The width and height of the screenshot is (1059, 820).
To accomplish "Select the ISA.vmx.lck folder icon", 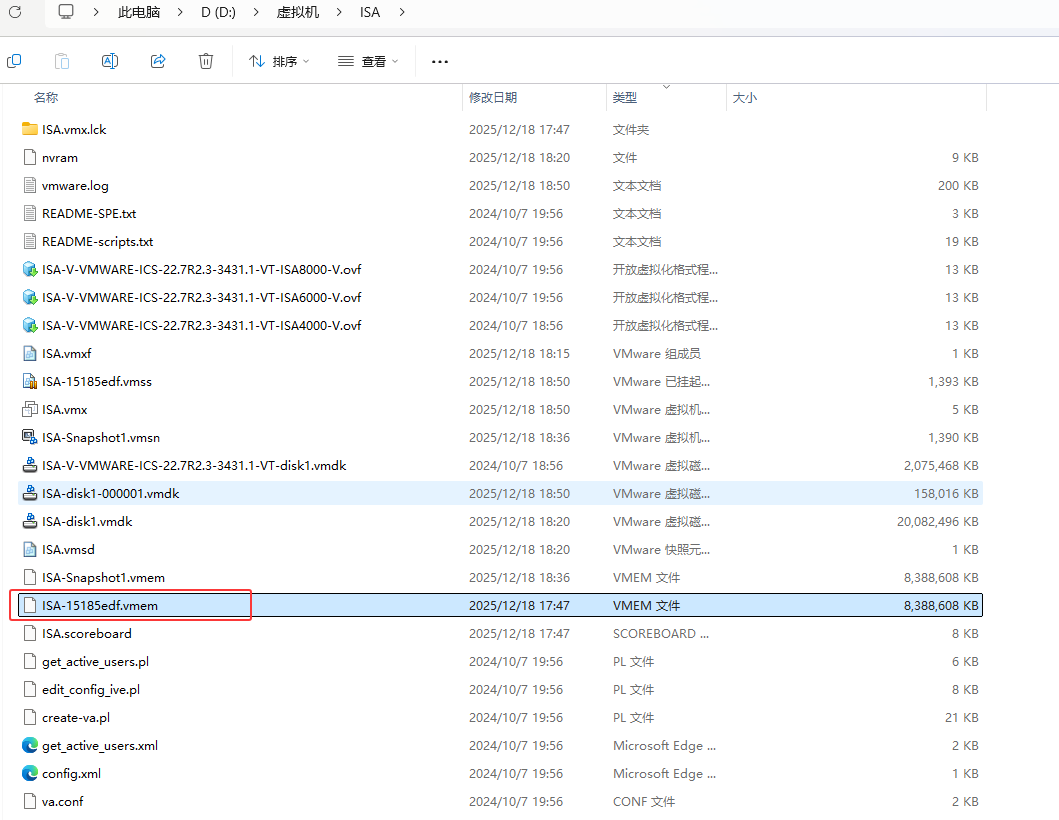I will [x=30, y=129].
